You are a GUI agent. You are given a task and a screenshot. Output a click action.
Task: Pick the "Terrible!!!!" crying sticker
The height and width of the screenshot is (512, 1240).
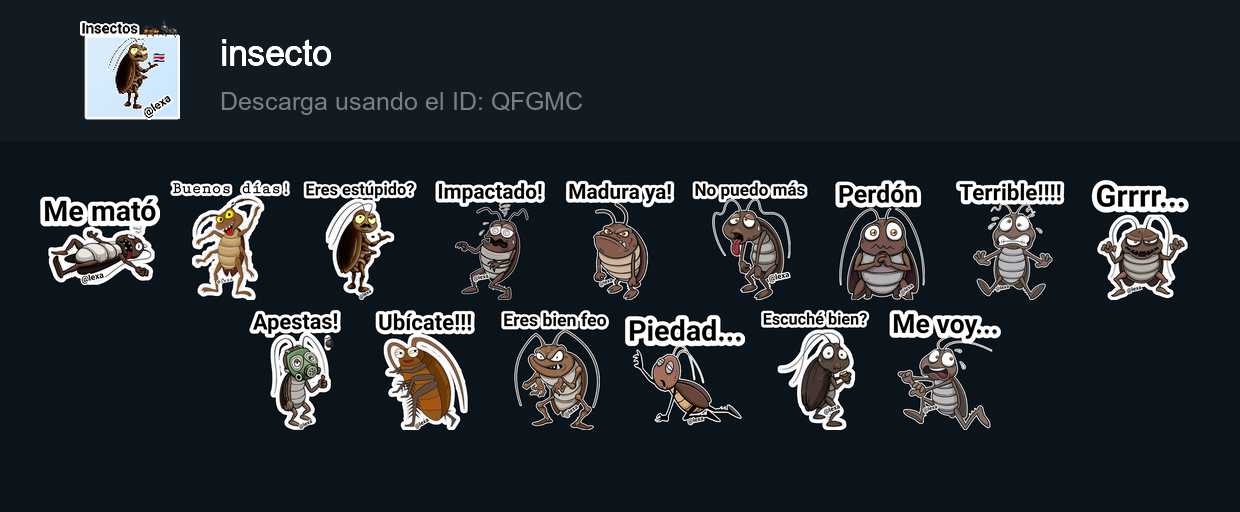1010,240
